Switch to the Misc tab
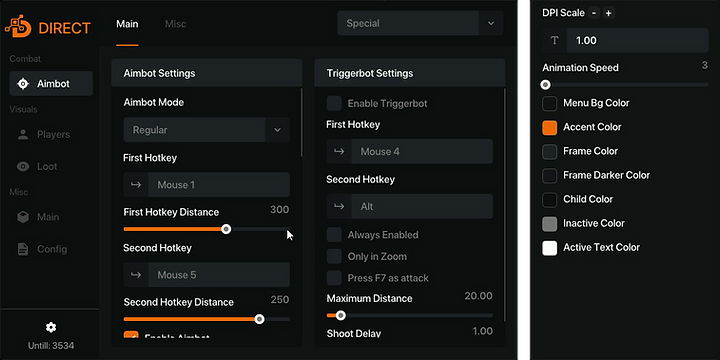Screen dimensions: 720x360 click(x=175, y=24)
